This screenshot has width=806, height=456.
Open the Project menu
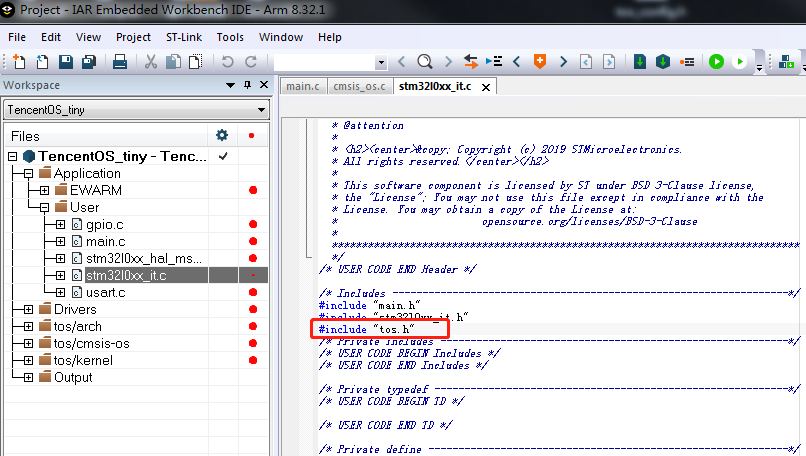pyautogui.click(x=133, y=37)
